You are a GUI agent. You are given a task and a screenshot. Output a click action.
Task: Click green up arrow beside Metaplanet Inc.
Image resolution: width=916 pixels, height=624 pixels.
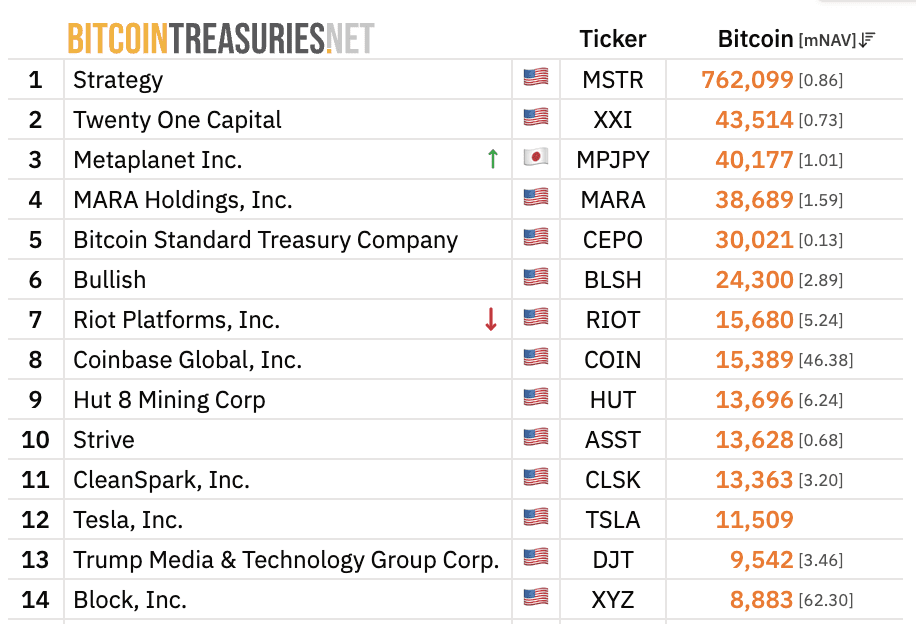492,158
